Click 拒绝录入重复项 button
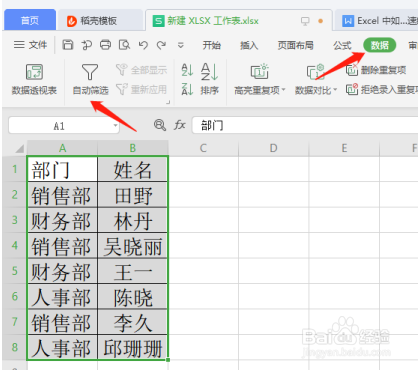Screen dimensions: 419x370 (382, 89)
